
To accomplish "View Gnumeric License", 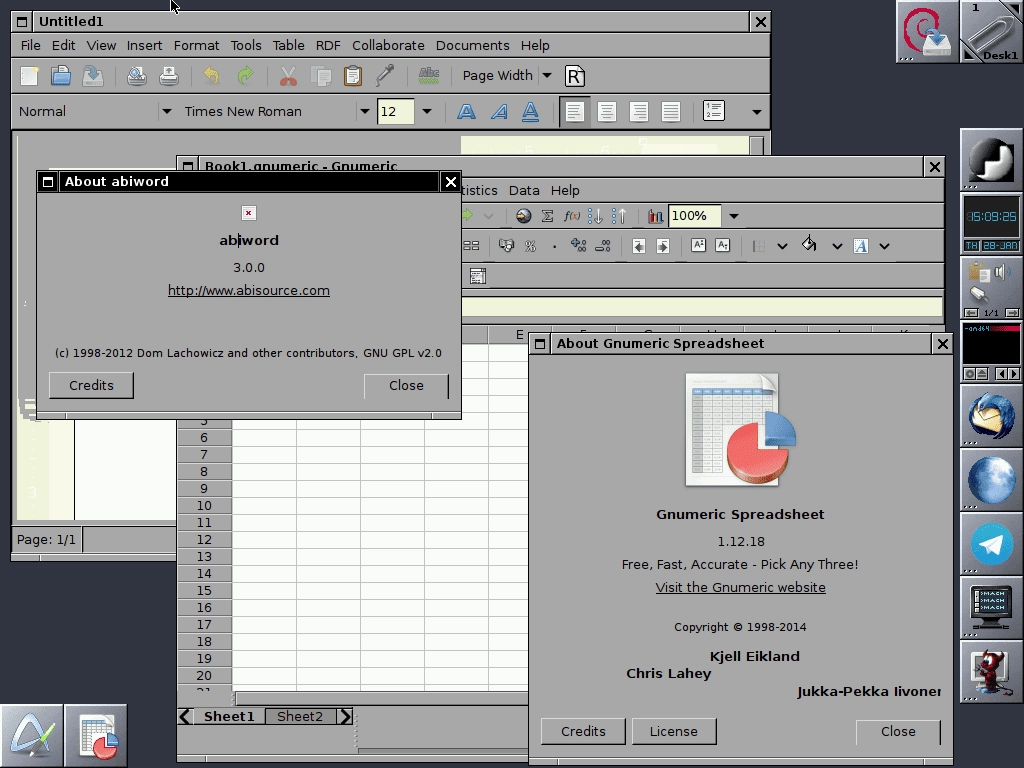I will tap(673, 731).
